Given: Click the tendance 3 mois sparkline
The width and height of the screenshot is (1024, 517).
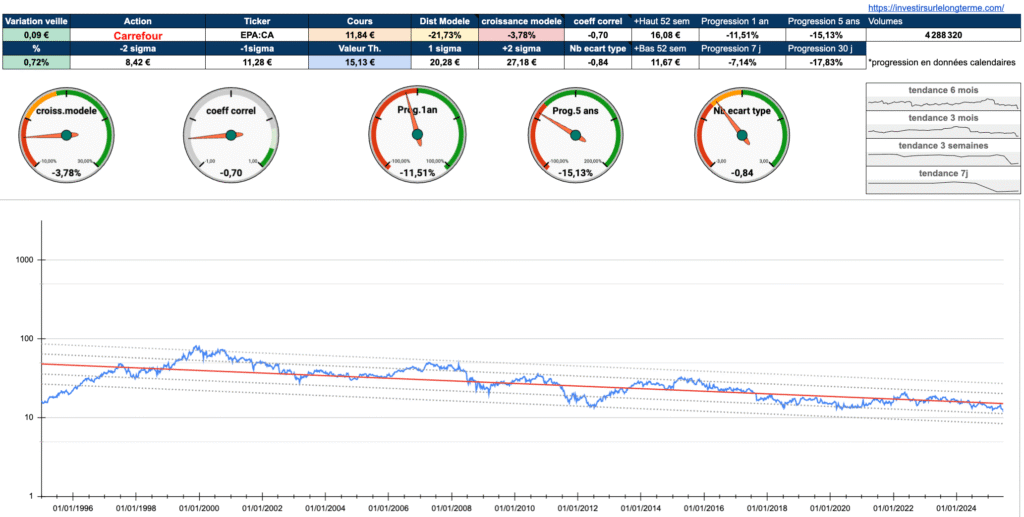Looking at the screenshot, I should 943,126.
